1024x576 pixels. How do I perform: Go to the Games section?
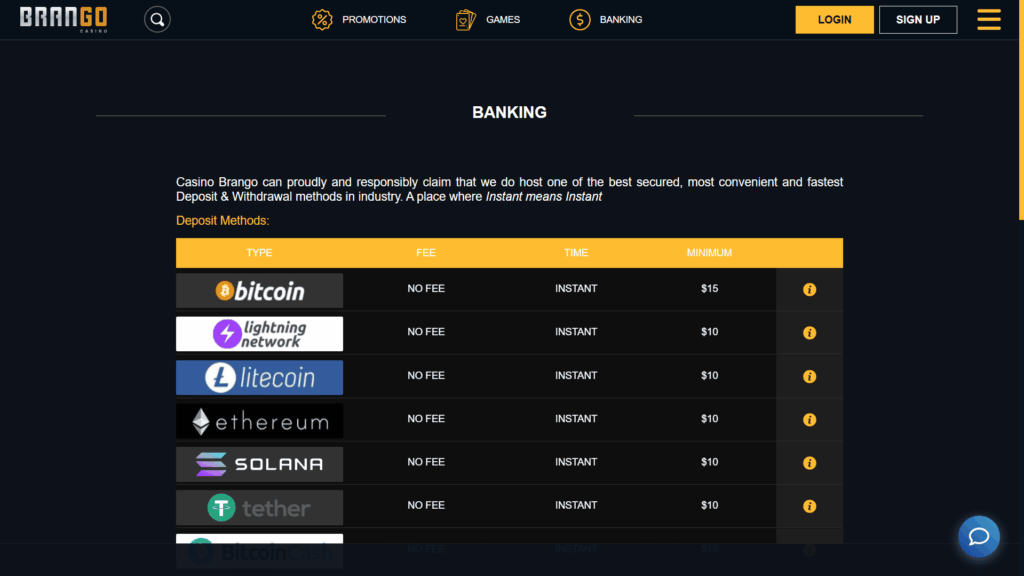click(x=502, y=19)
